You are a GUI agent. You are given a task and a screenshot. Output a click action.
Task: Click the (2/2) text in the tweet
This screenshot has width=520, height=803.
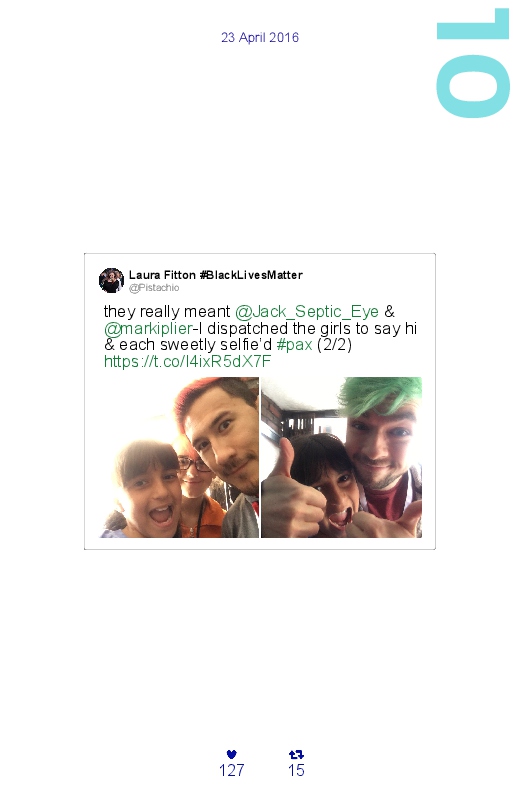[x=335, y=345]
